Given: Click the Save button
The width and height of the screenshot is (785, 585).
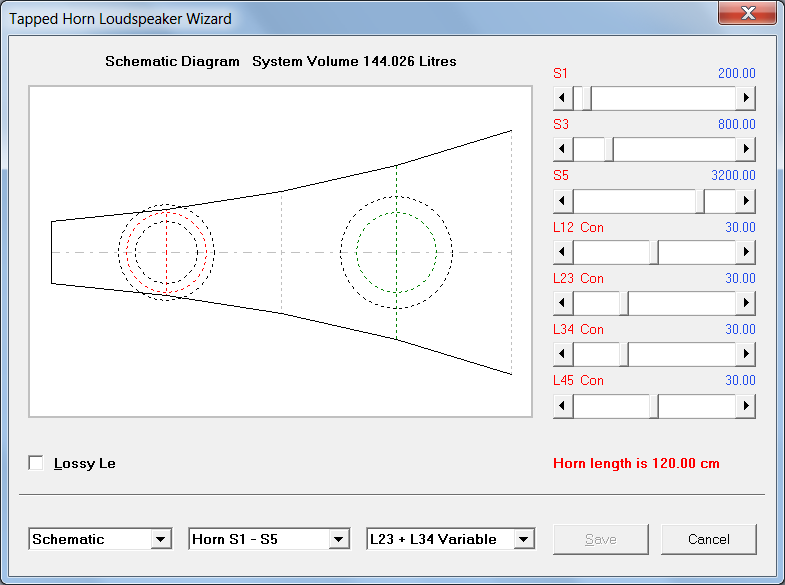Looking at the screenshot, I should tap(601, 539).
